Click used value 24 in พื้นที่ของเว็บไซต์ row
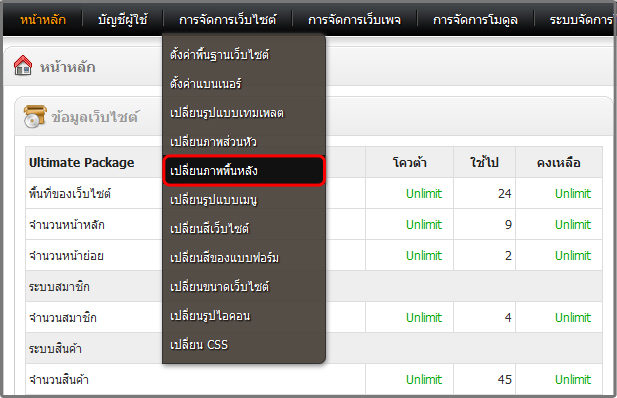 (x=505, y=194)
